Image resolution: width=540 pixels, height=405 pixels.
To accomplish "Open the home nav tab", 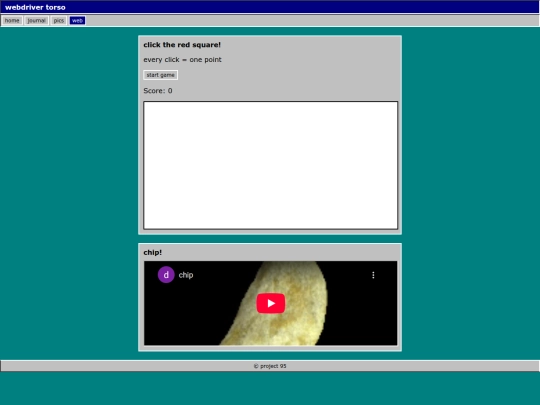I will click(12, 21).
